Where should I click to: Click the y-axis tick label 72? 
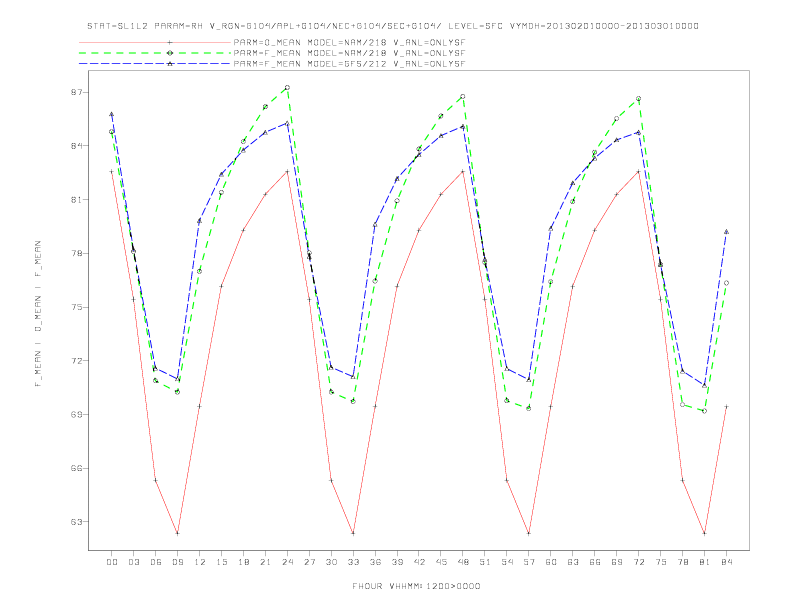click(x=77, y=361)
